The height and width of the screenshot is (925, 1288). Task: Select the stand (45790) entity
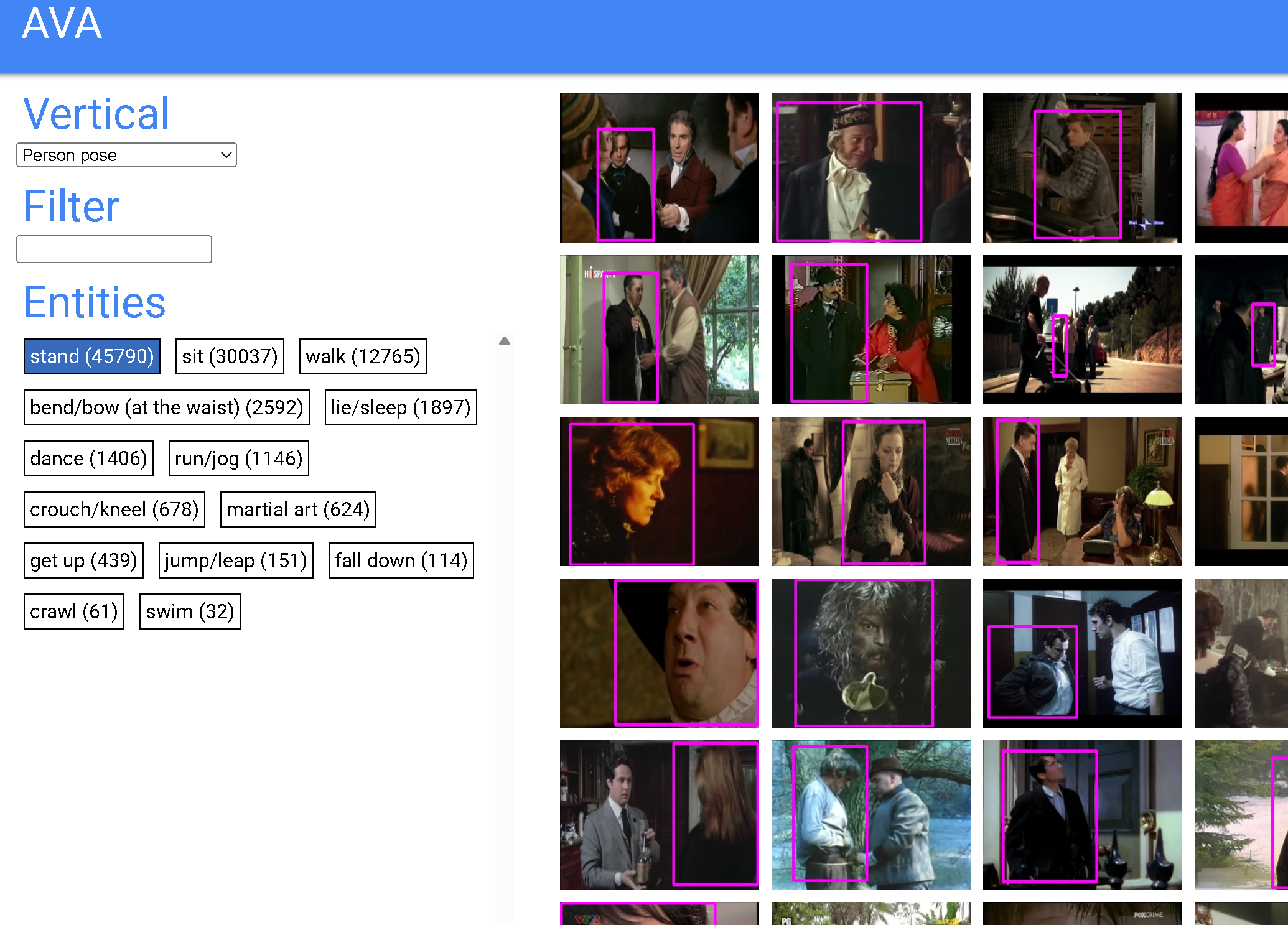pos(92,356)
